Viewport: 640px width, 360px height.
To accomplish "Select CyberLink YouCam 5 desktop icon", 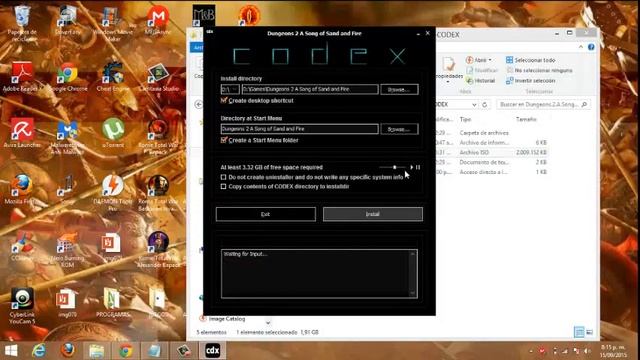I will pos(22,306).
